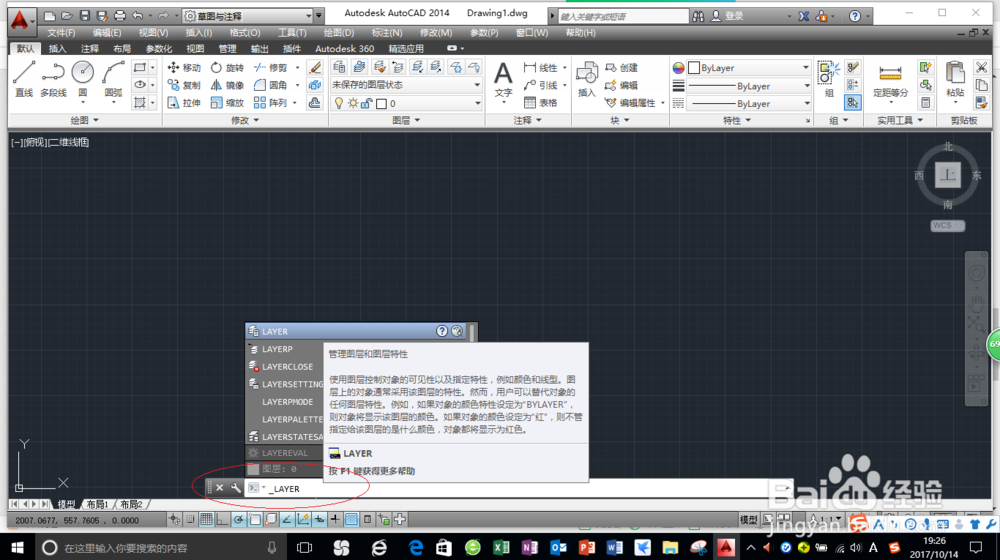Screen dimensions: 1000x560
Task: Open the quick calculator icon
Action: (x=925, y=102)
